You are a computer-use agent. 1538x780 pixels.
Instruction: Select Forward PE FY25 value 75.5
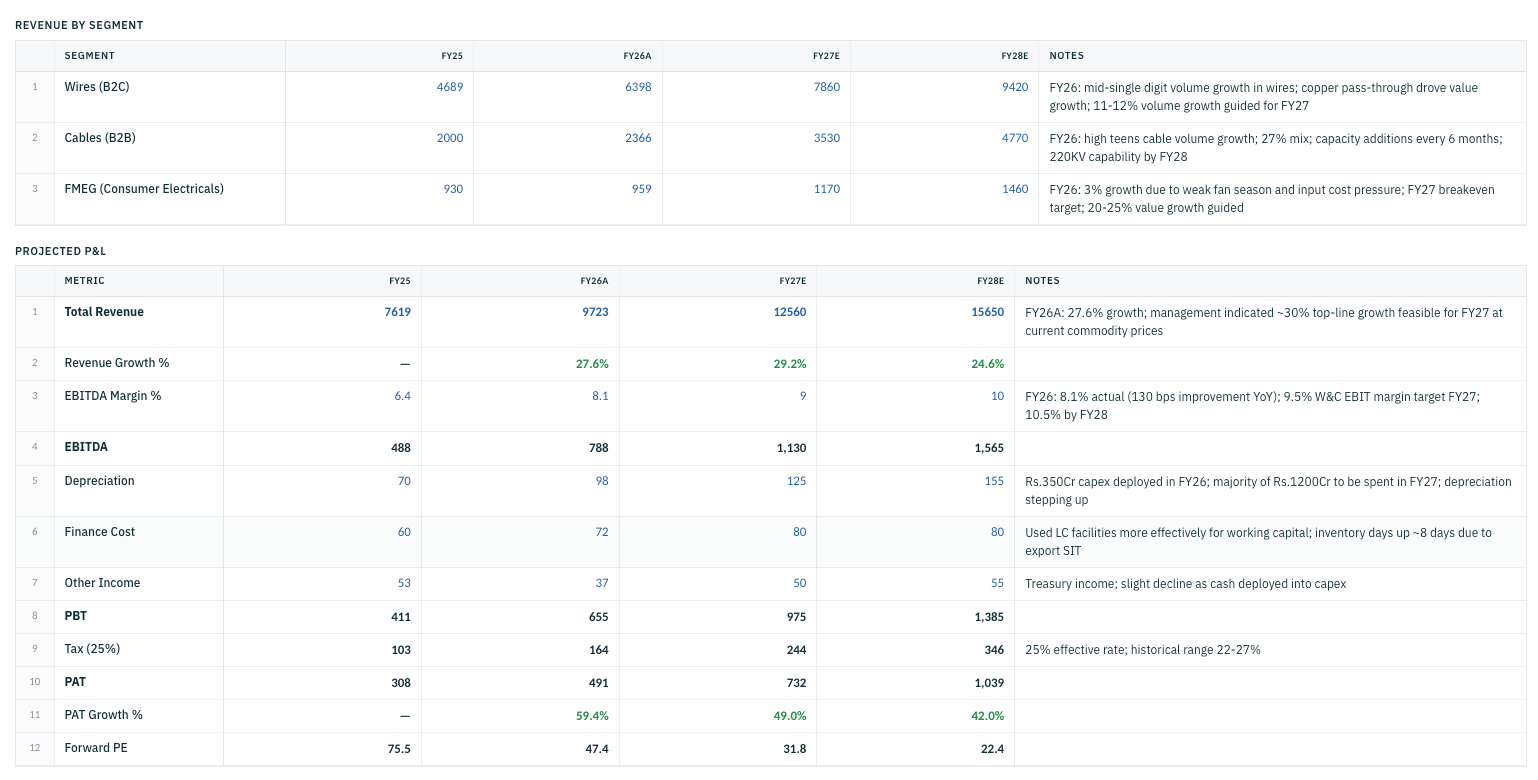point(399,749)
